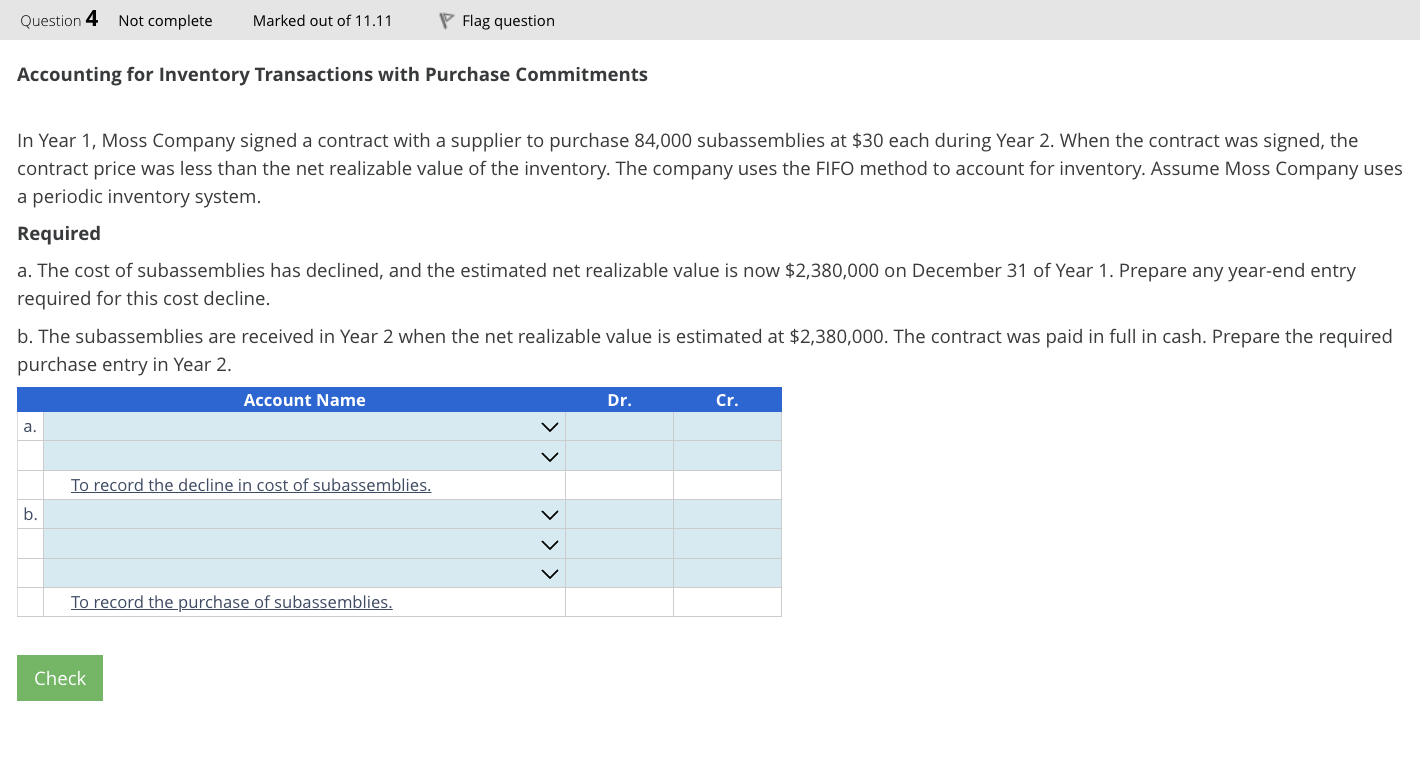Open the first account name dropdown in row b
Screen dimensions: 1420x764
coord(548,514)
